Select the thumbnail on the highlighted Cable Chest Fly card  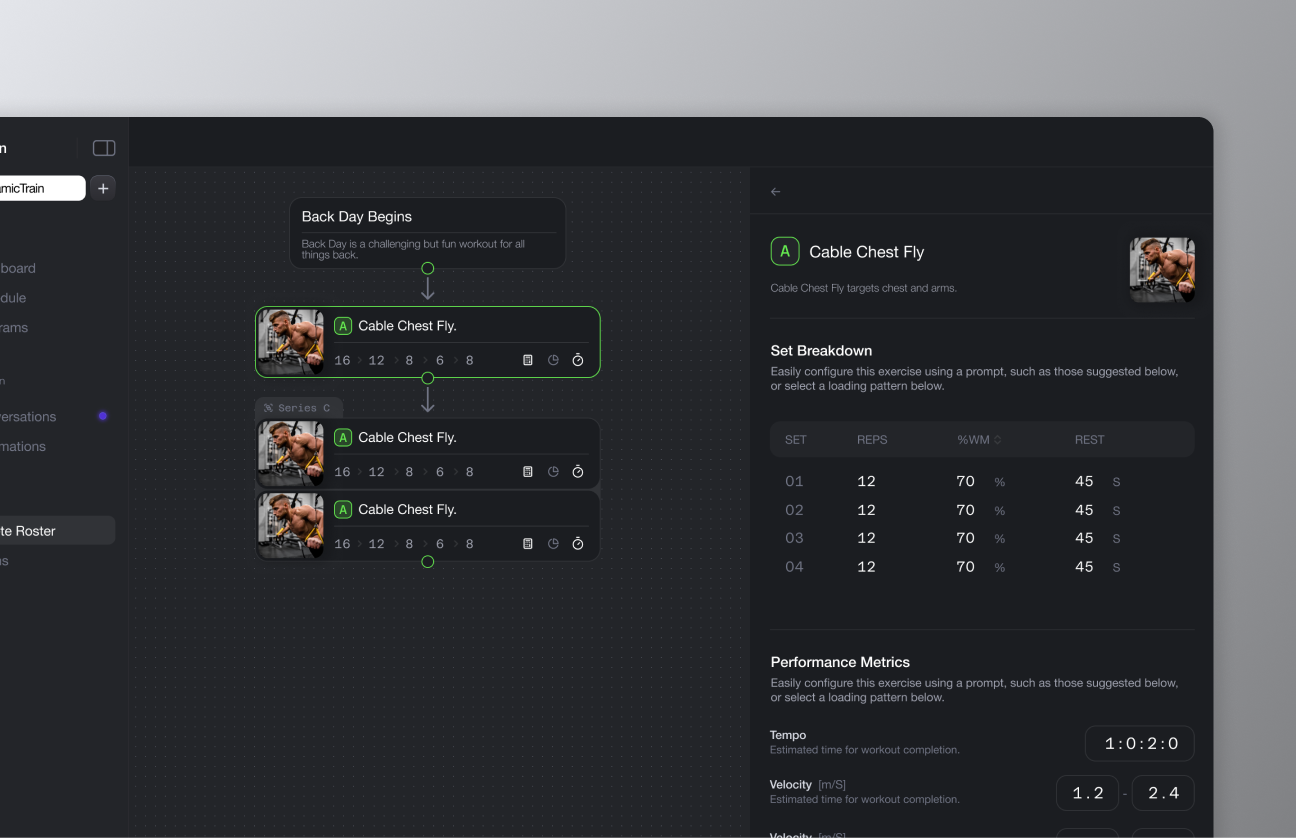291,342
